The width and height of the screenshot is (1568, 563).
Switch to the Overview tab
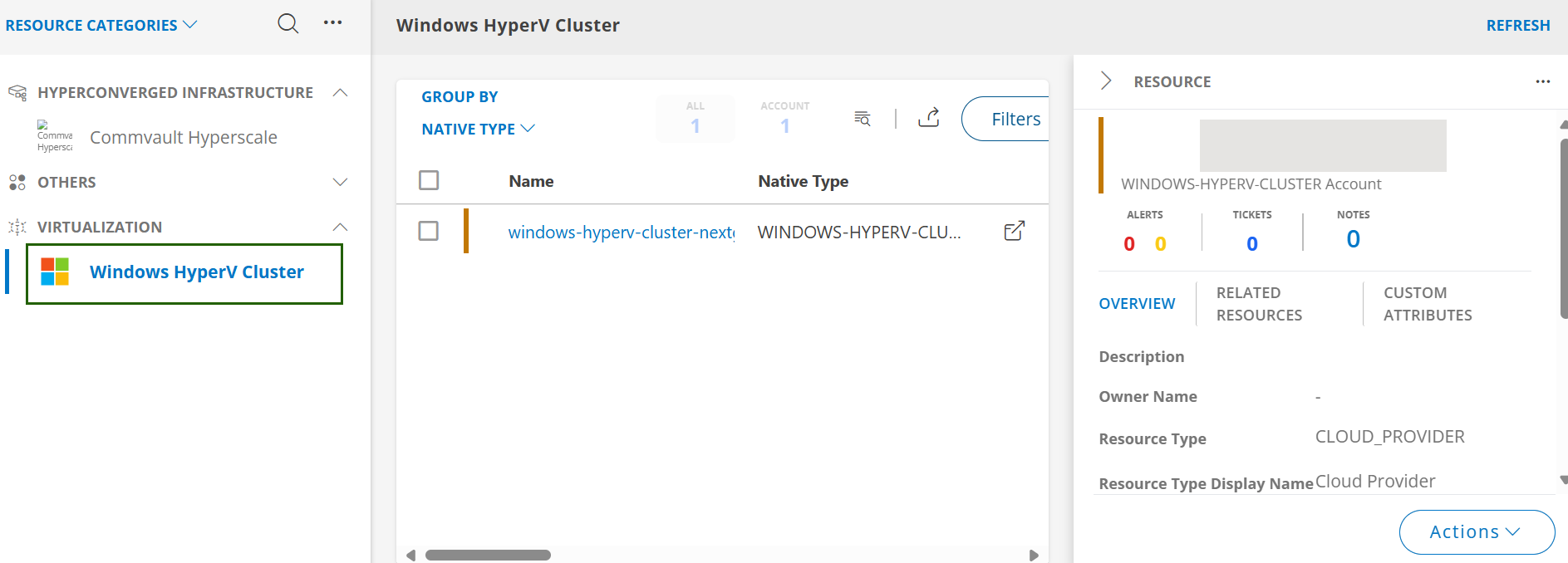click(x=1137, y=304)
